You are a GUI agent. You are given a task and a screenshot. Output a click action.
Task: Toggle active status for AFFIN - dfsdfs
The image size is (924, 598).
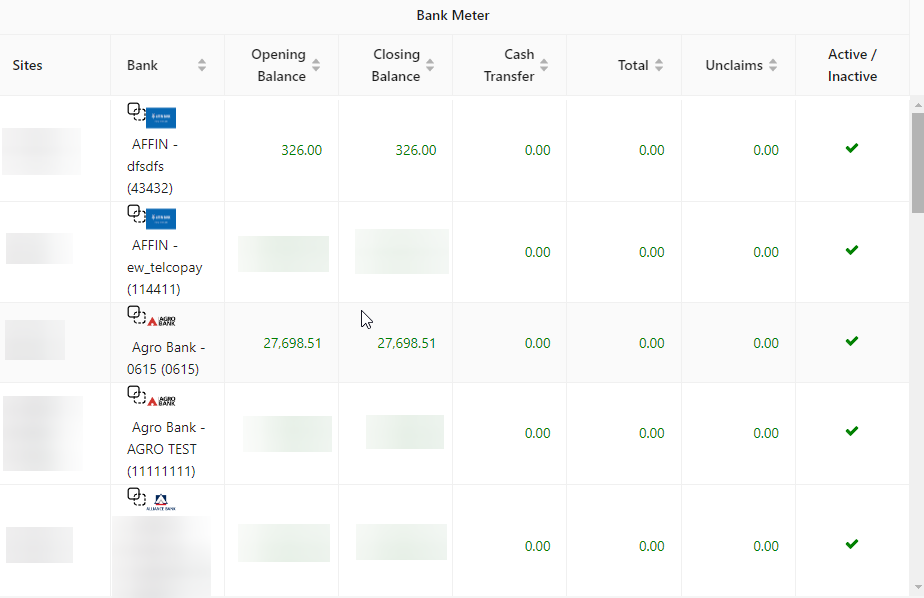pyautogui.click(x=851, y=148)
